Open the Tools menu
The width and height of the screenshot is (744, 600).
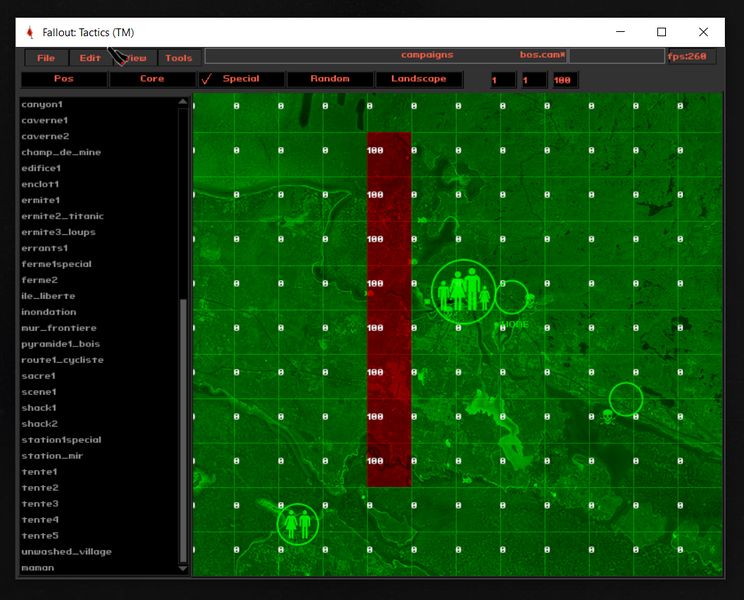pos(179,58)
